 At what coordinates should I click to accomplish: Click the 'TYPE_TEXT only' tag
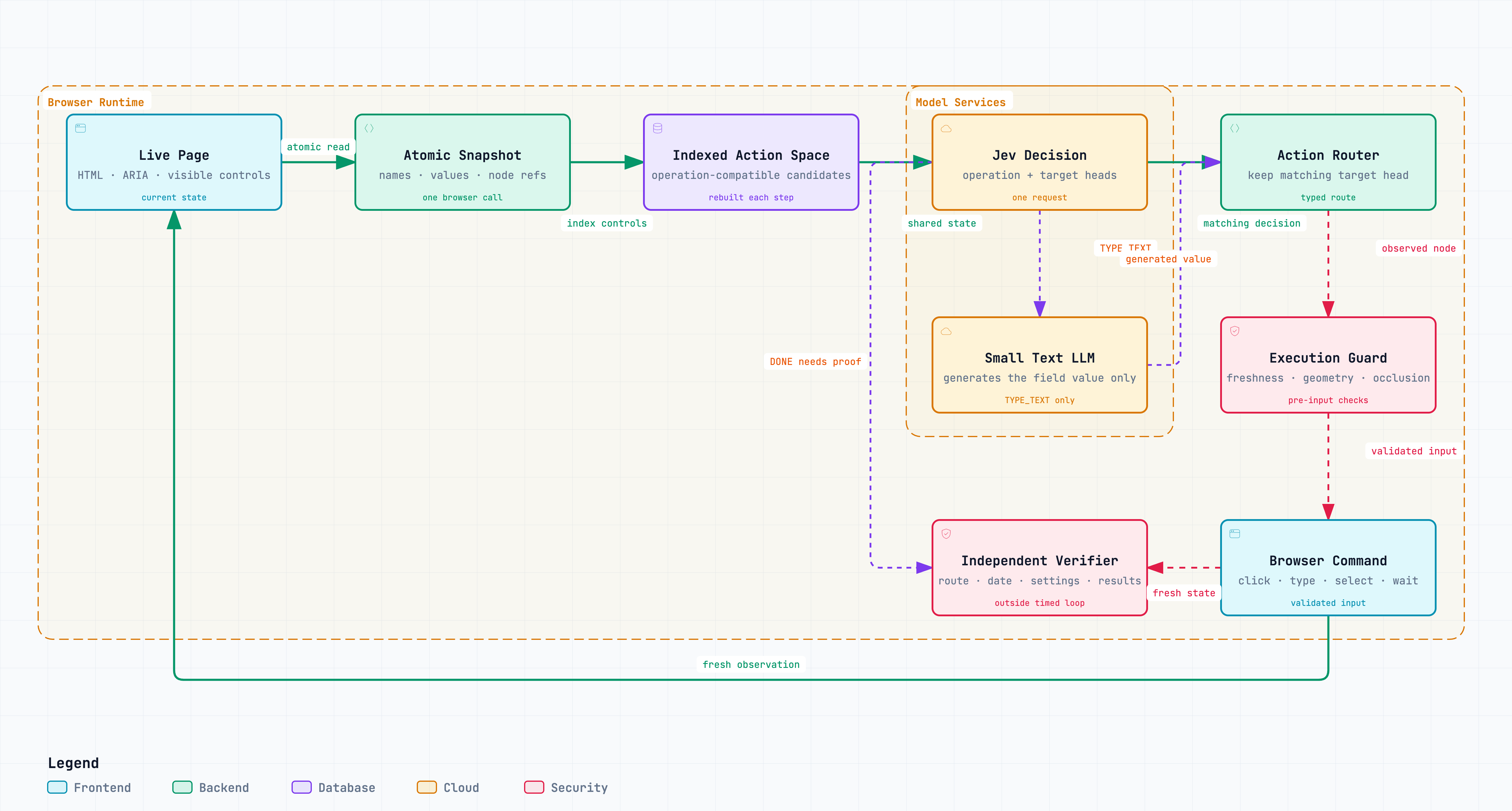(x=1039, y=400)
